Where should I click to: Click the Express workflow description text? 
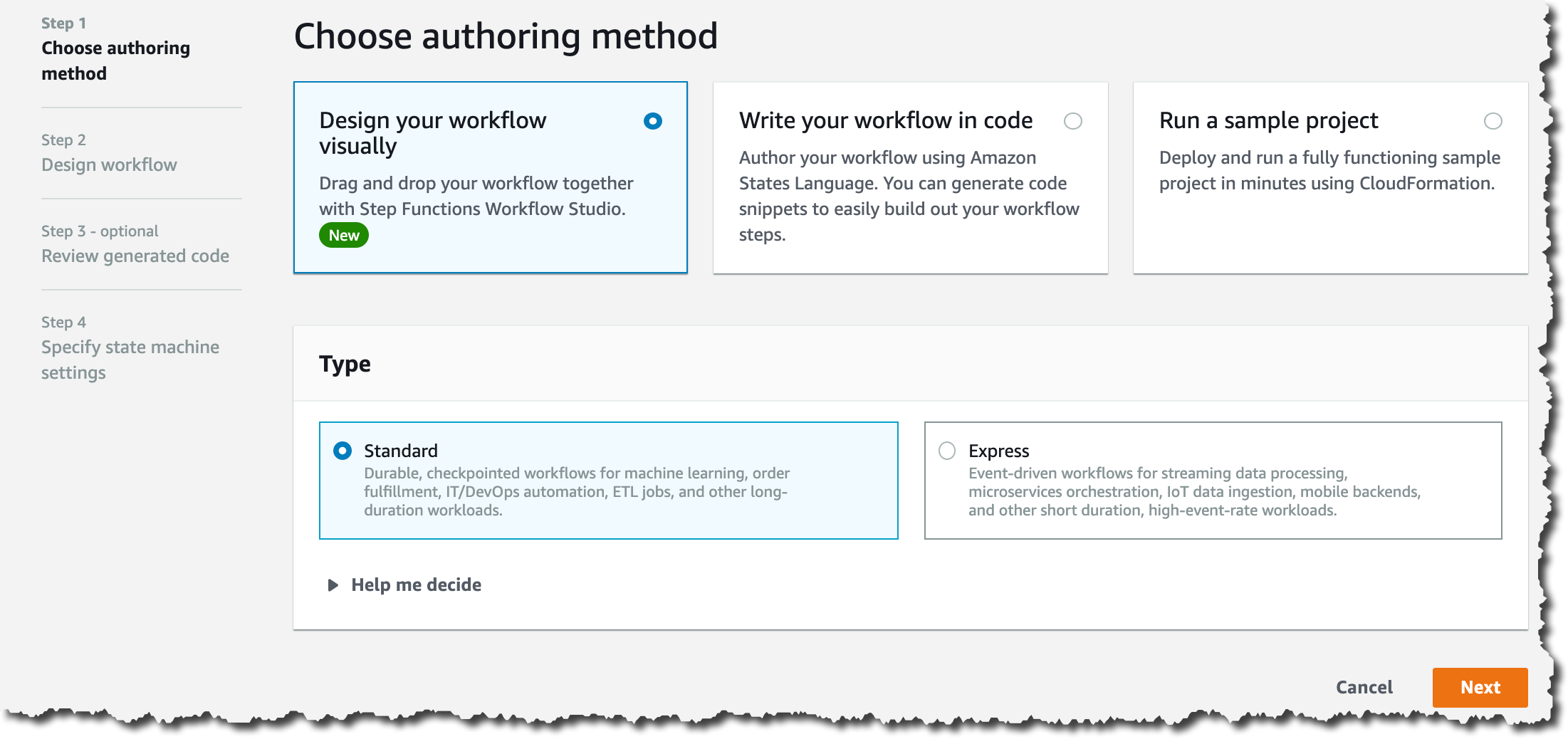(x=1194, y=491)
